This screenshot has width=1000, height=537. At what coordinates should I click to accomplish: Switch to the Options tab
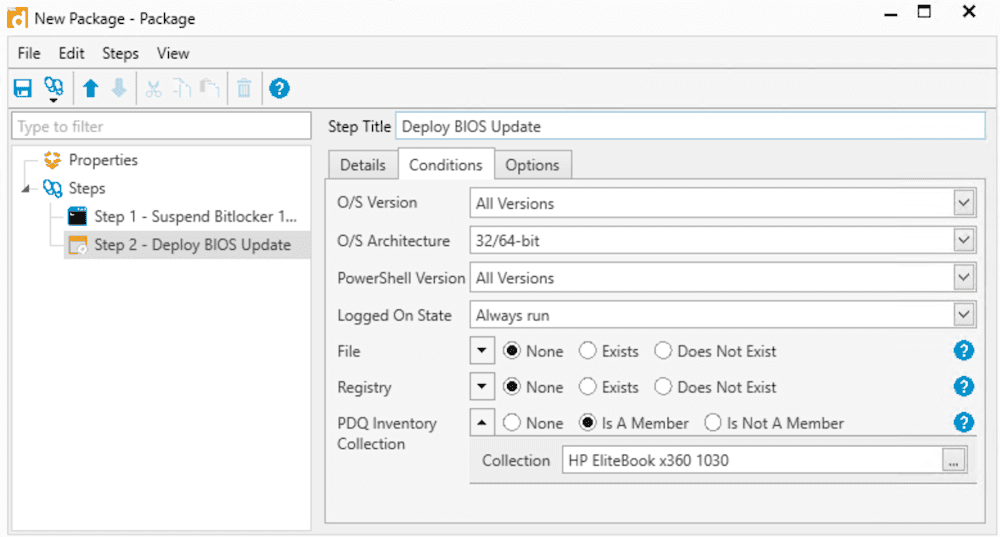tap(533, 165)
